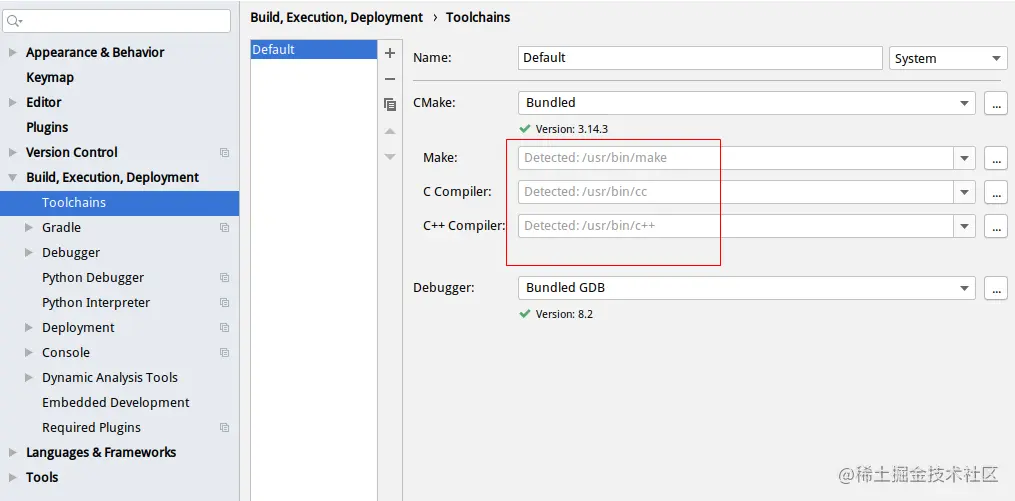Expand the Version Control section
This screenshot has height=501, width=1015.
(x=12, y=153)
